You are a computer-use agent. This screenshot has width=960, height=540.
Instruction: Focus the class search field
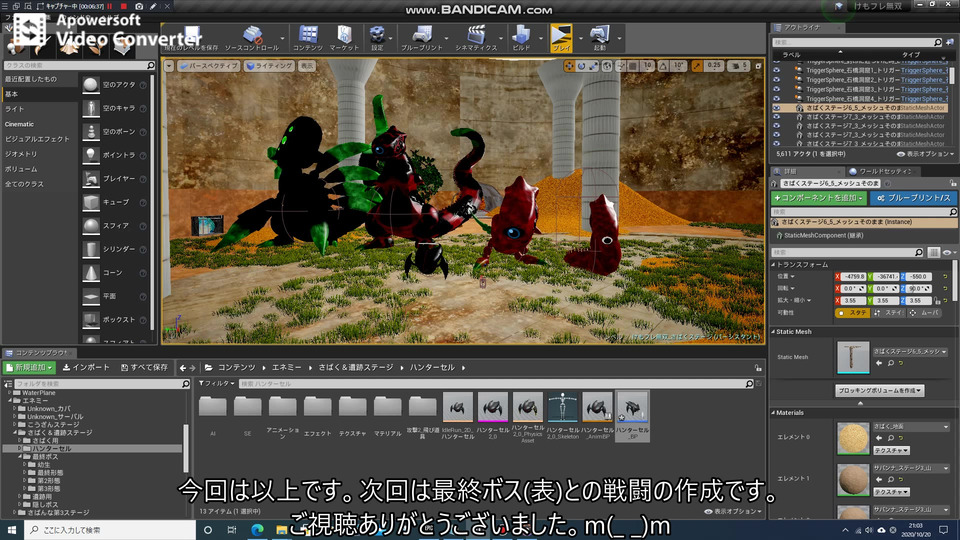pyautogui.click(x=78, y=65)
